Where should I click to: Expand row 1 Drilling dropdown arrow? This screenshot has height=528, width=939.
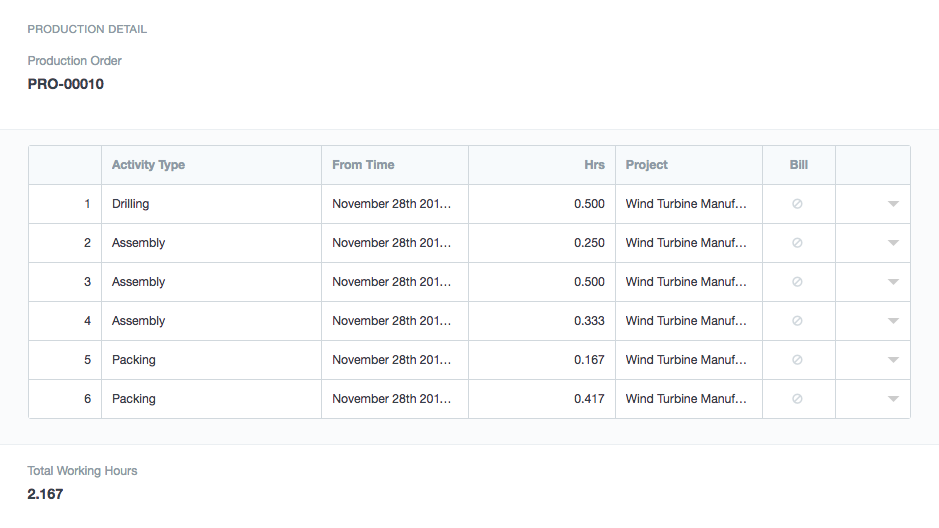coord(893,204)
